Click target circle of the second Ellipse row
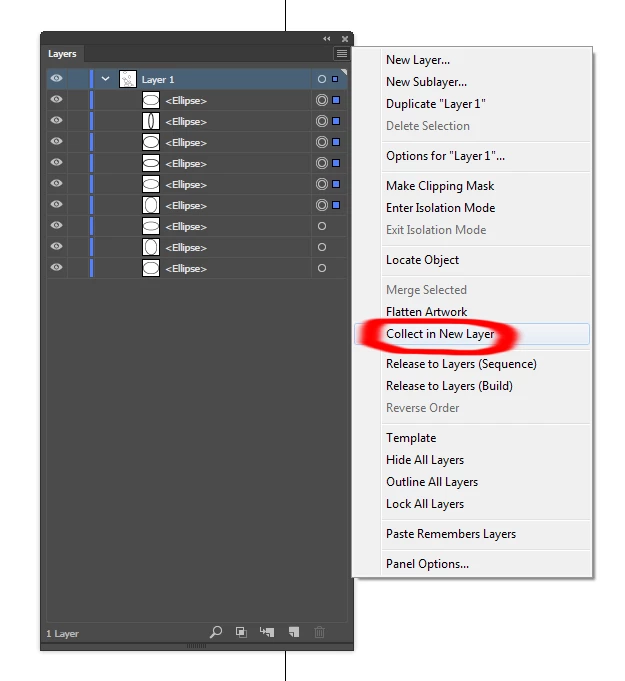This screenshot has width=625, height=681. pos(322,121)
